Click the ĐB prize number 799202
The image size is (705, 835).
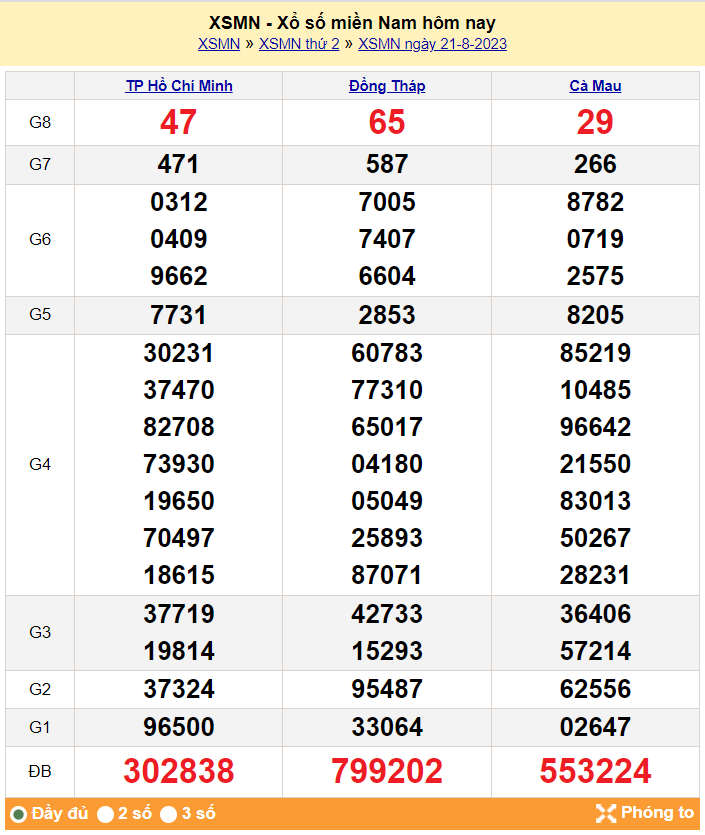pyautogui.click(x=387, y=771)
